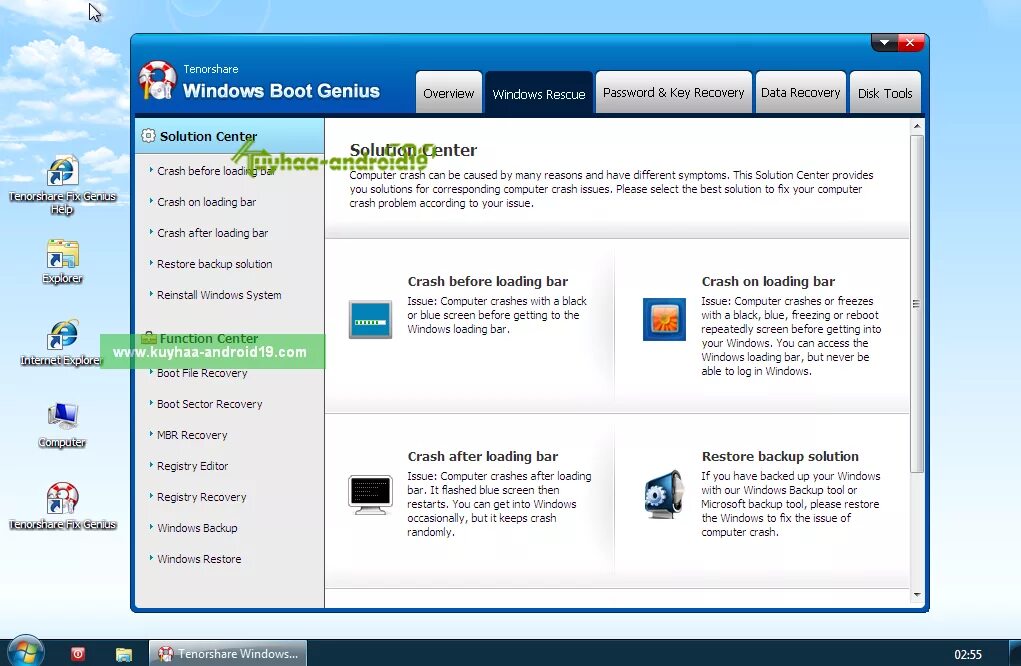Click the Crash before loading bar card heading
Screen dimensions: 1021x666
coord(488,281)
